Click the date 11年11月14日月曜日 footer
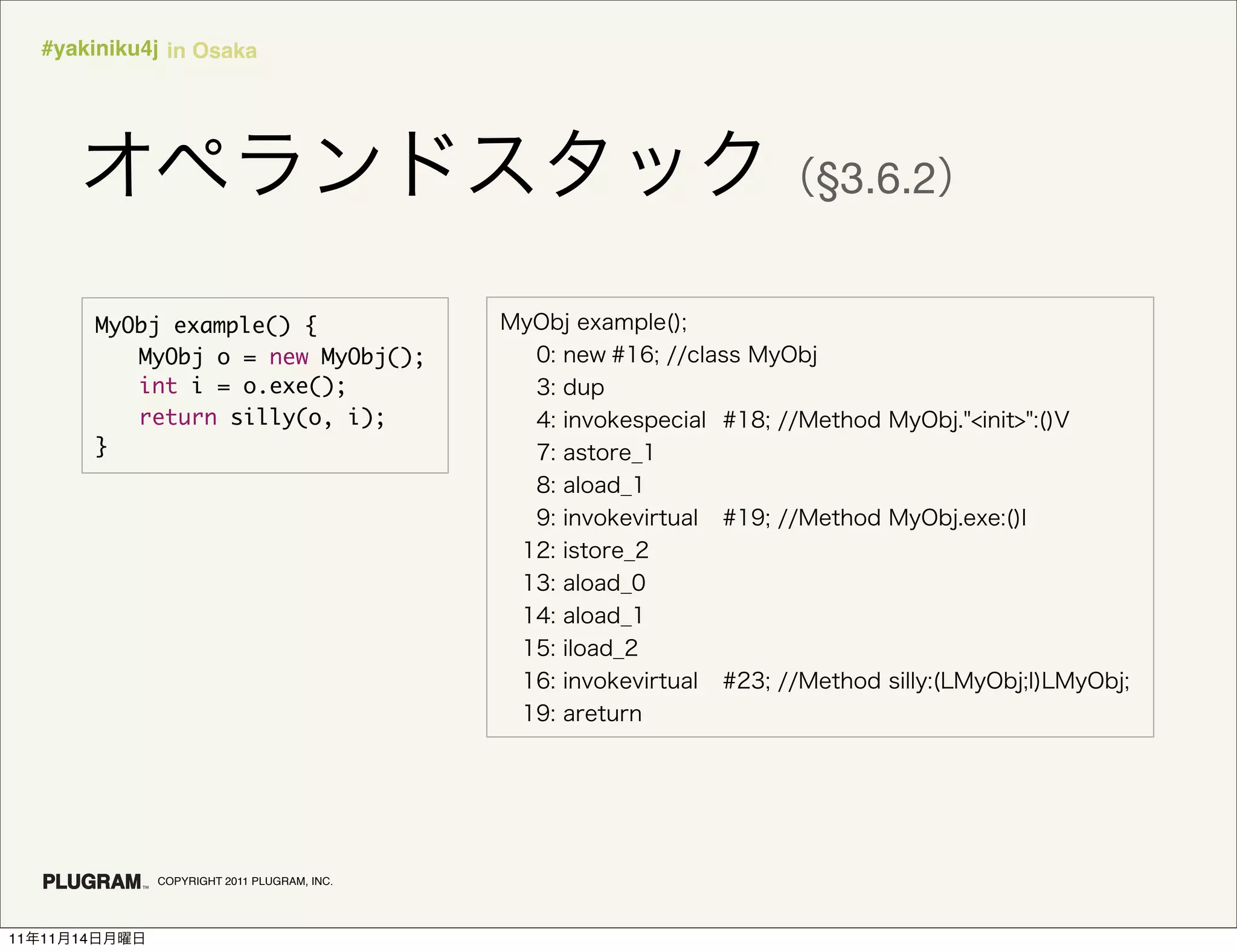Screen dimensions: 1237x952 pyautogui.click(x=77, y=938)
